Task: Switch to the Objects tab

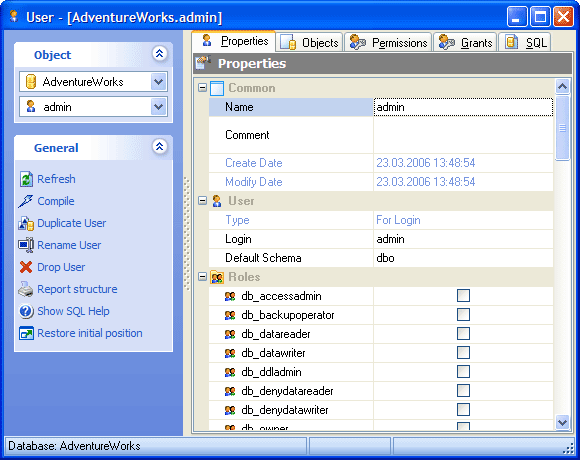Action: [x=309, y=43]
